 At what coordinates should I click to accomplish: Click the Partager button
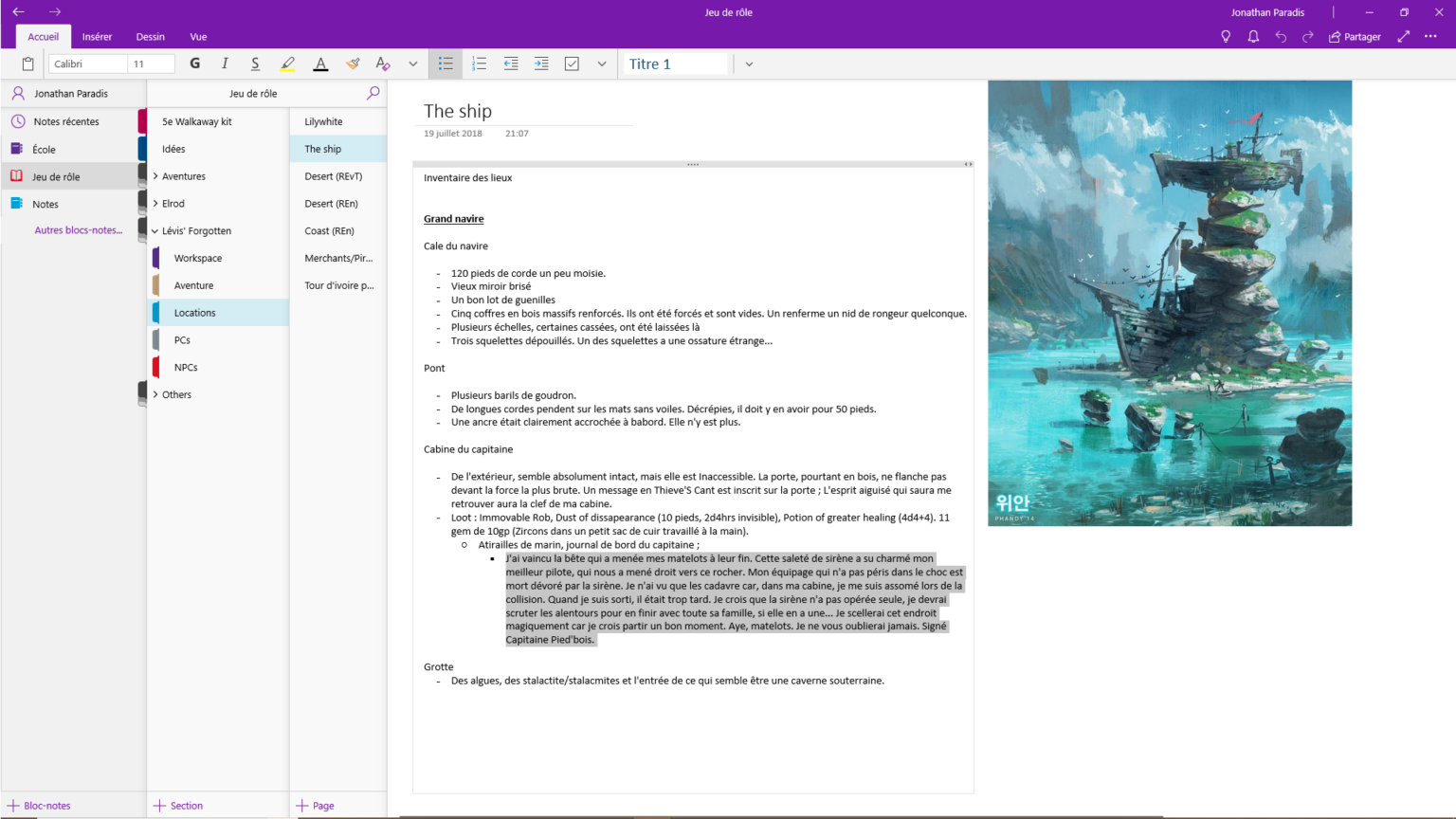[1355, 37]
